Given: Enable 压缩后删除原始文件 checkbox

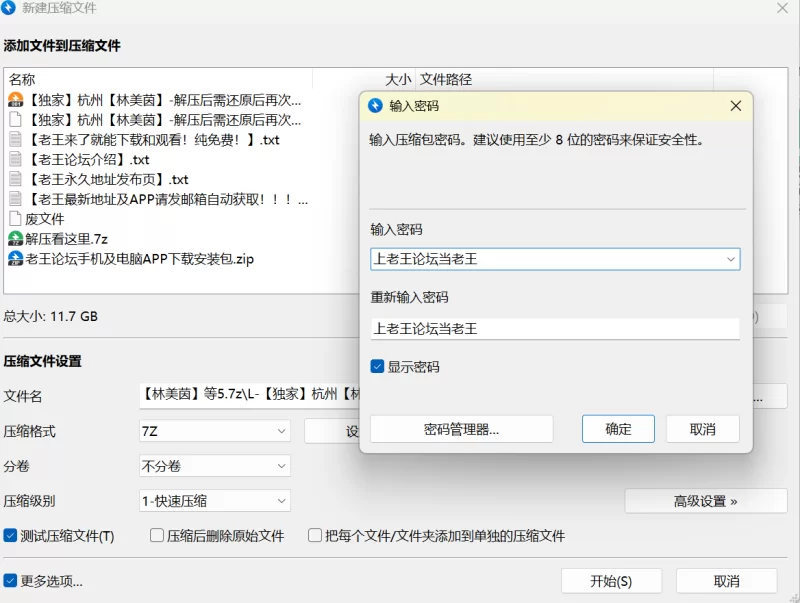Looking at the screenshot, I should click(x=157, y=536).
